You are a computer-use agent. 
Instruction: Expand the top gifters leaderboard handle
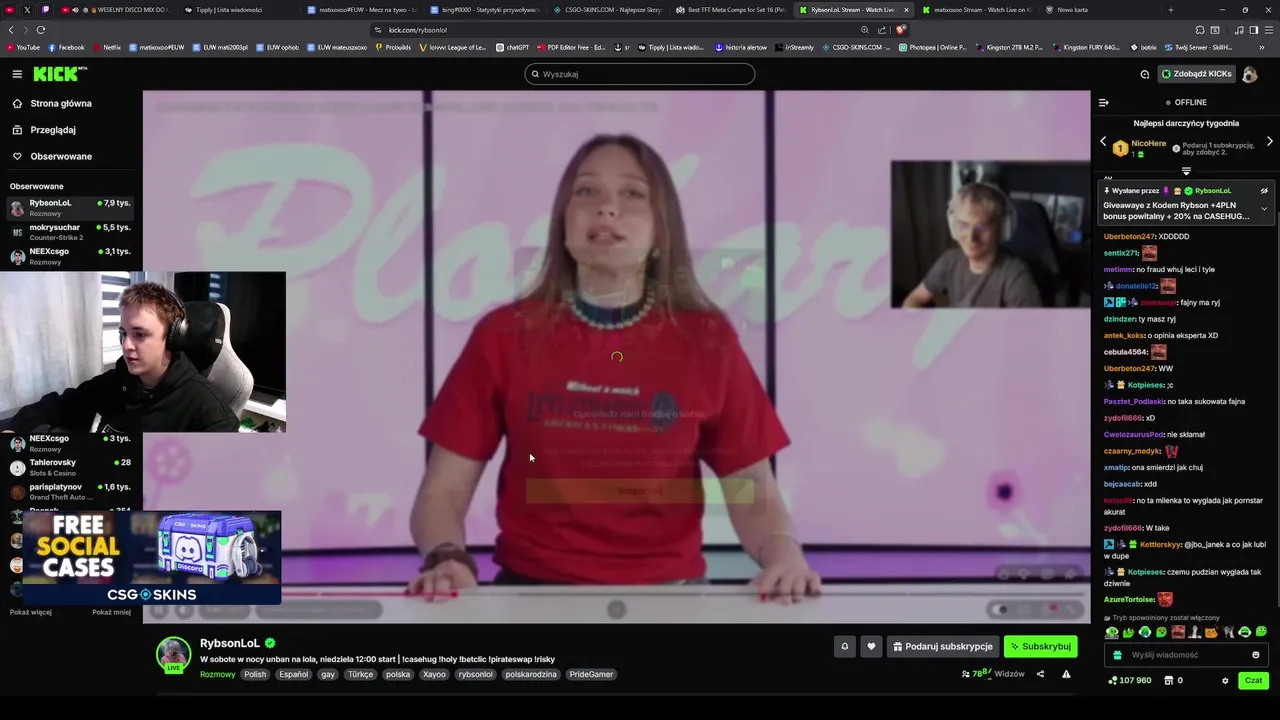click(1186, 171)
